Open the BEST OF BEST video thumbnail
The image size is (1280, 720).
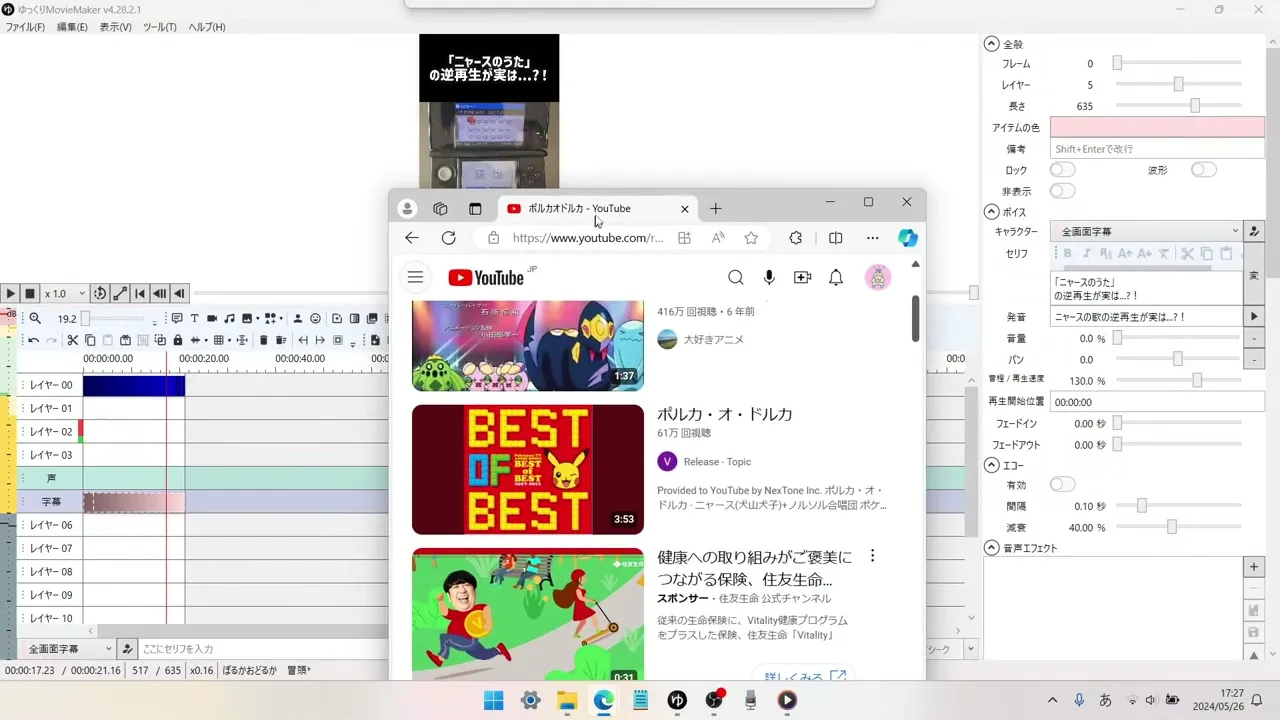coord(528,469)
